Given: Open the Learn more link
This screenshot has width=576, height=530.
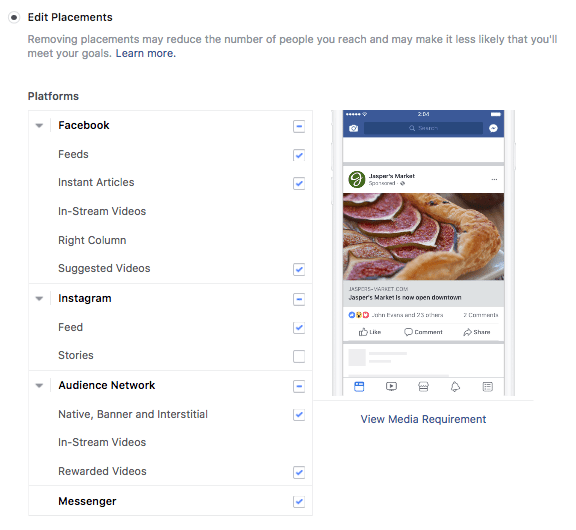Looking at the screenshot, I should click(146, 54).
